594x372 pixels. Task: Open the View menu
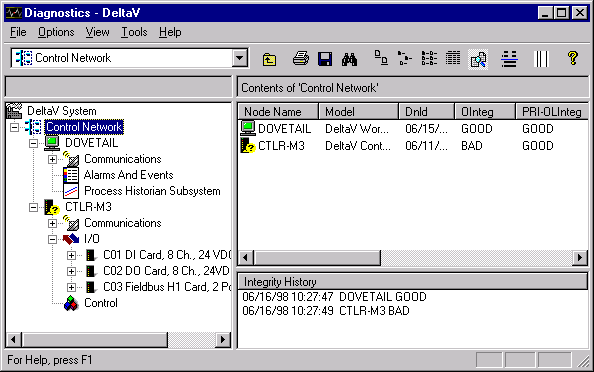[x=97, y=32]
